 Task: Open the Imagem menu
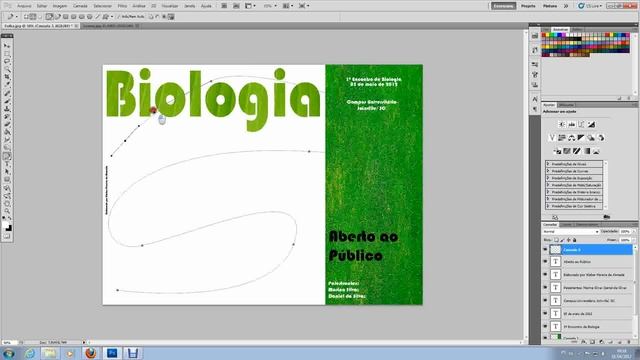tap(60, 6)
